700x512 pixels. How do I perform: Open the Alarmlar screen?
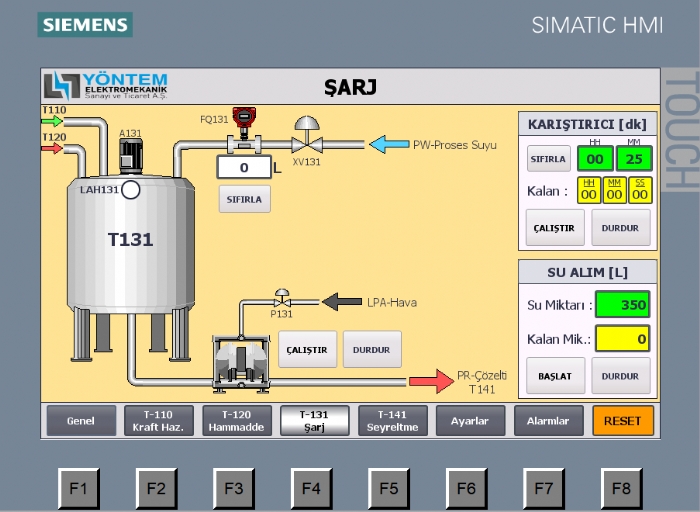pos(548,420)
